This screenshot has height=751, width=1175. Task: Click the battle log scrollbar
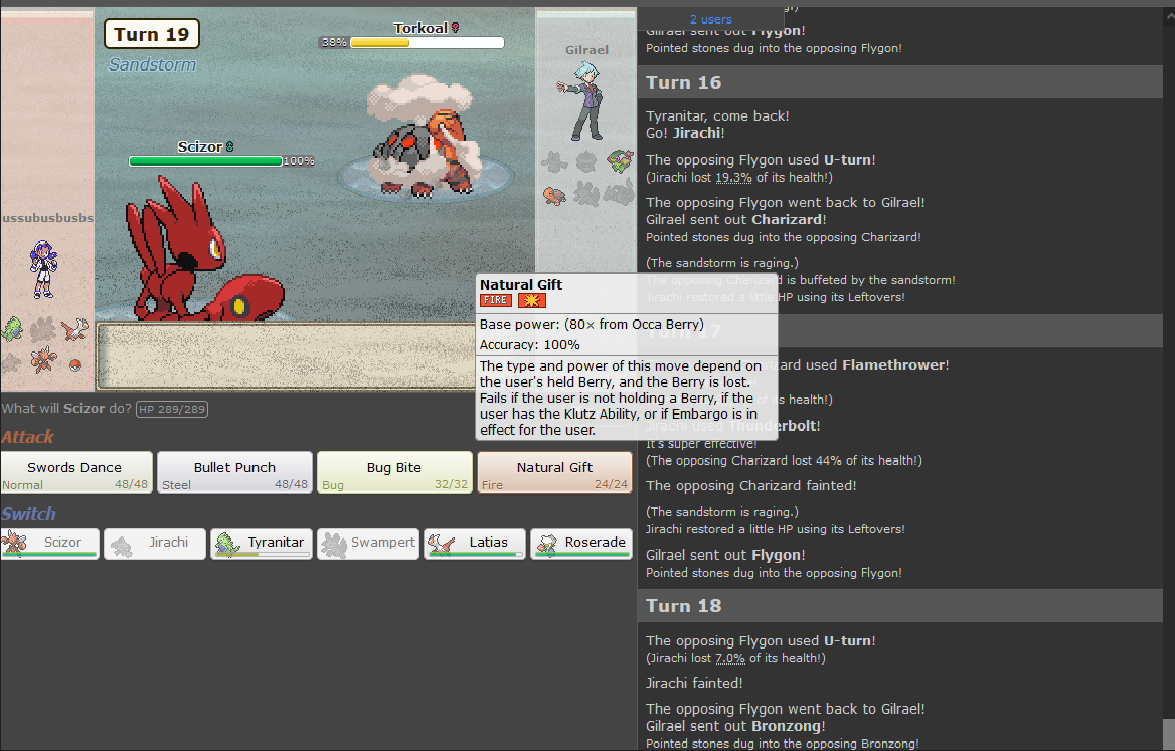1168,734
